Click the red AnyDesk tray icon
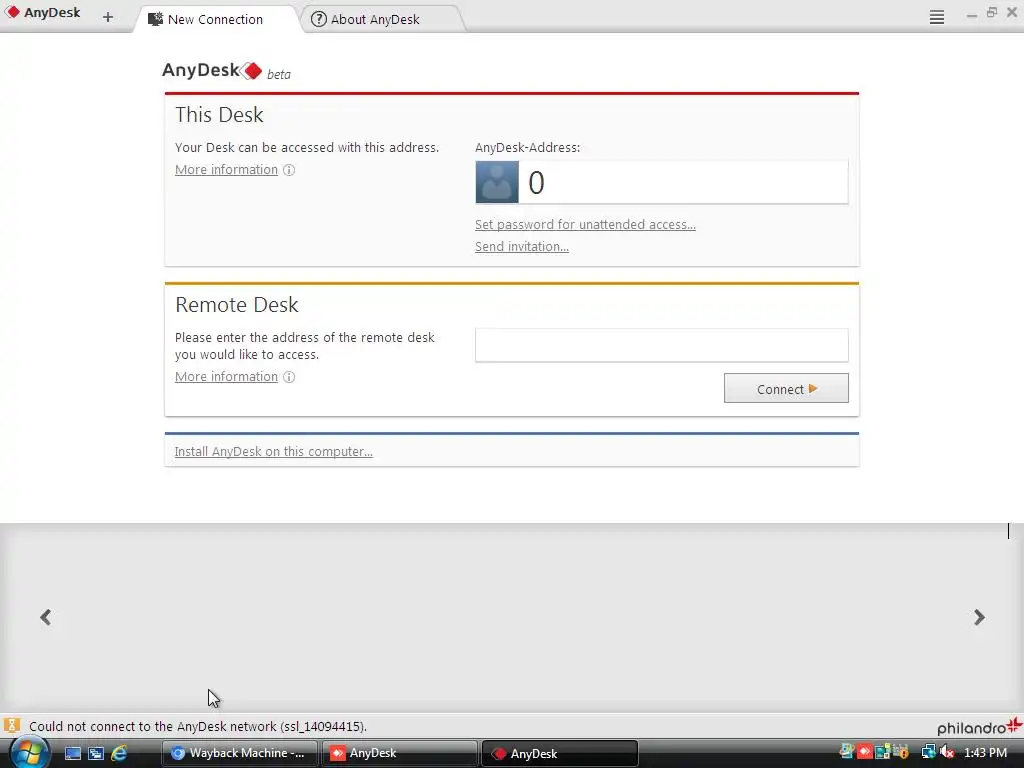1024x768 pixels. click(x=865, y=752)
